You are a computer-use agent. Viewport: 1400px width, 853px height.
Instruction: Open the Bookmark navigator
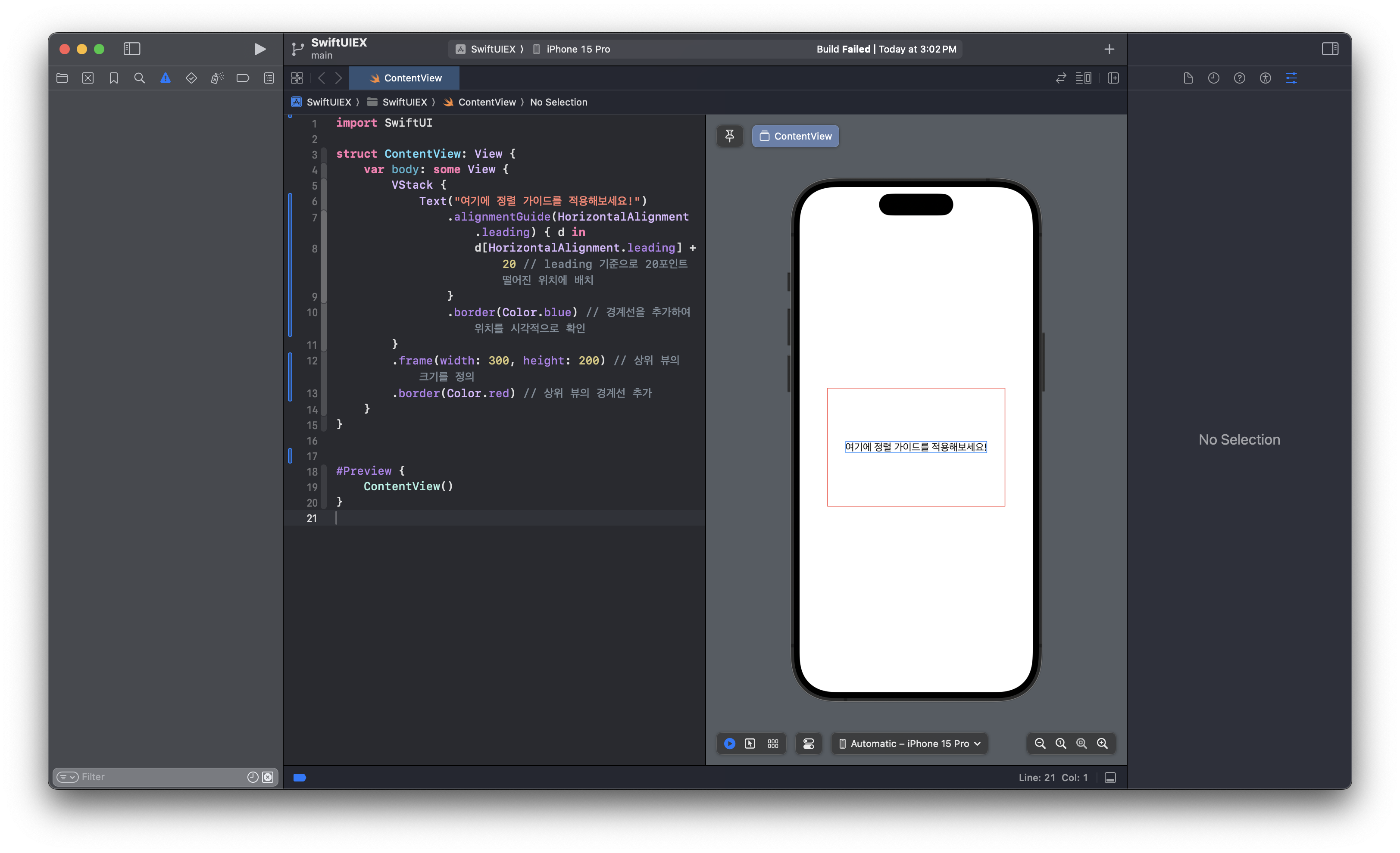click(114, 78)
